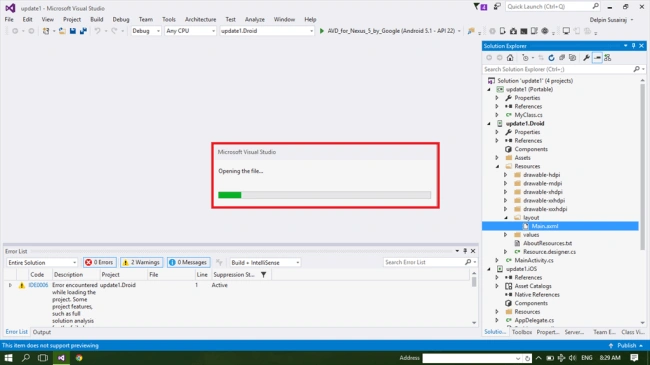Screen dimensions: 650x365
Task: Open the update1.Droid startup project dropdown
Action: pos(267,31)
